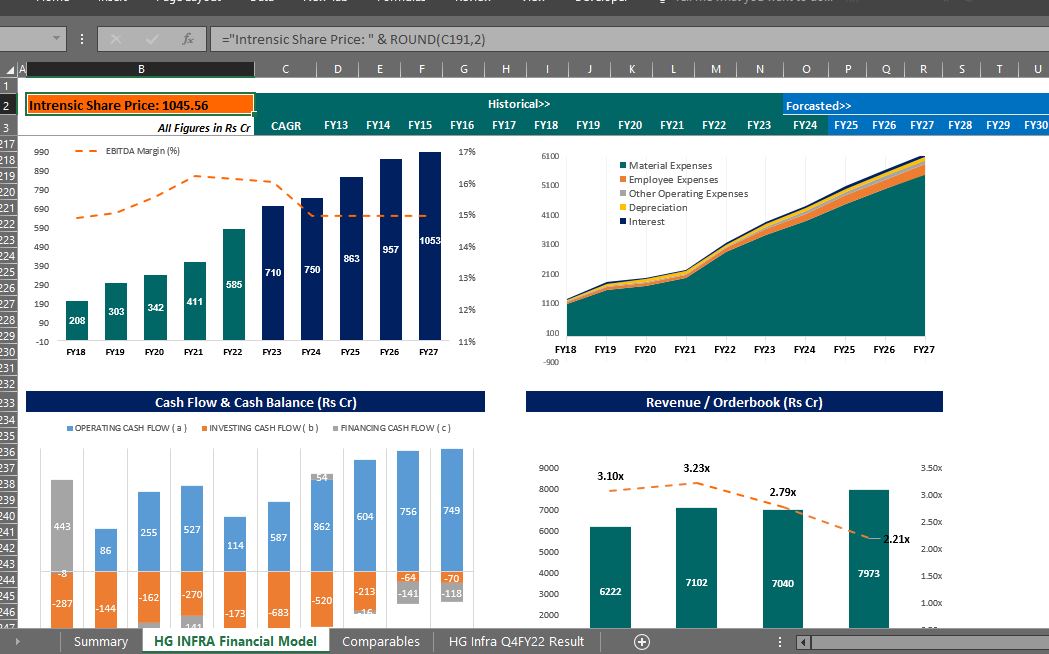Open the Formulas ribbon tab
This screenshot has width=1049, height=654.
pos(402,2)
